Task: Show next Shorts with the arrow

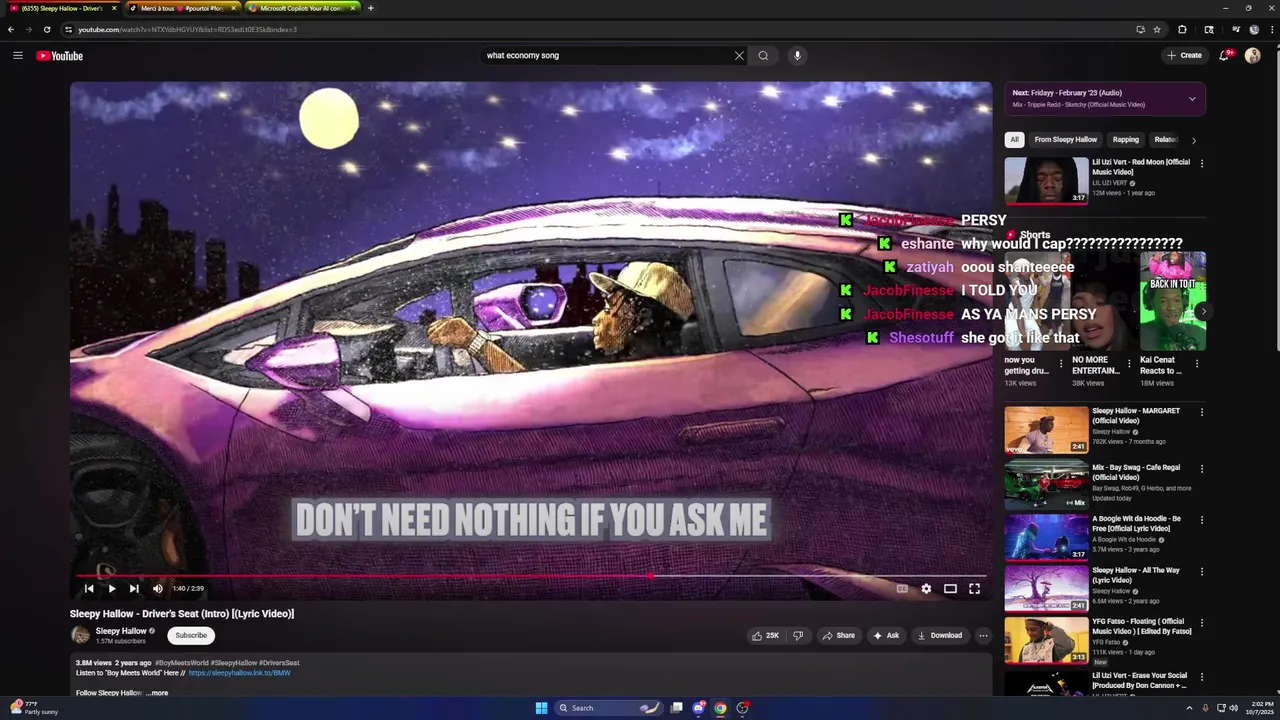Action: (1203, 311)
